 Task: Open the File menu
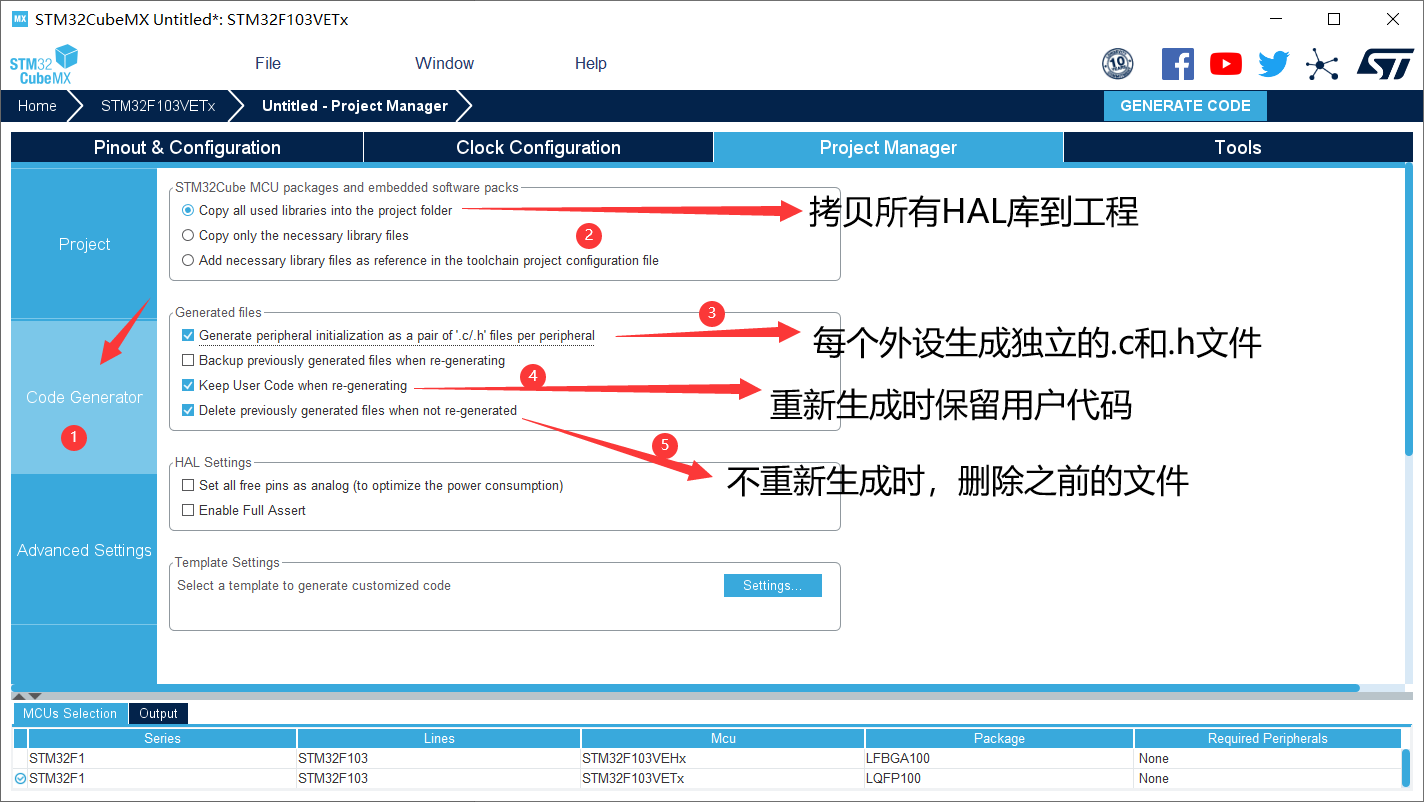click(268, 63)
